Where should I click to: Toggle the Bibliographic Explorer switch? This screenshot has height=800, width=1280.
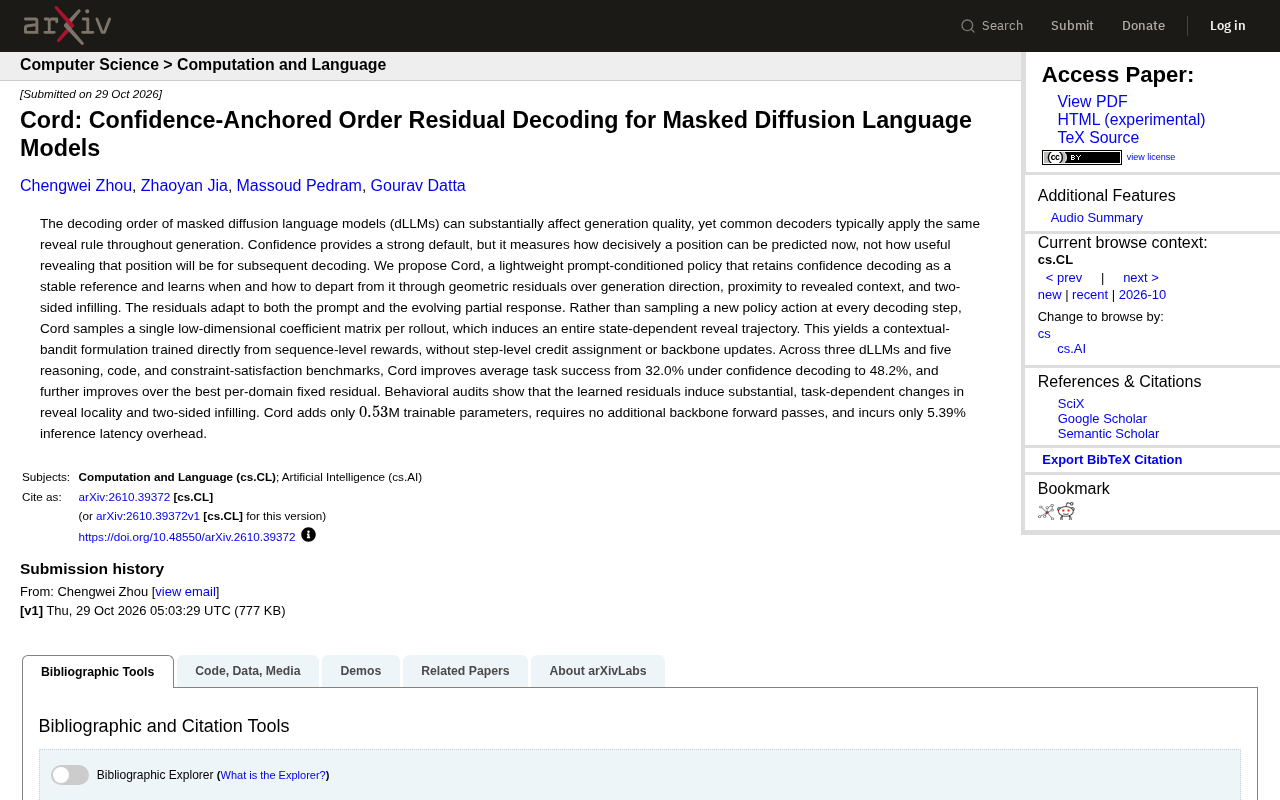click(x=70, y=775)
